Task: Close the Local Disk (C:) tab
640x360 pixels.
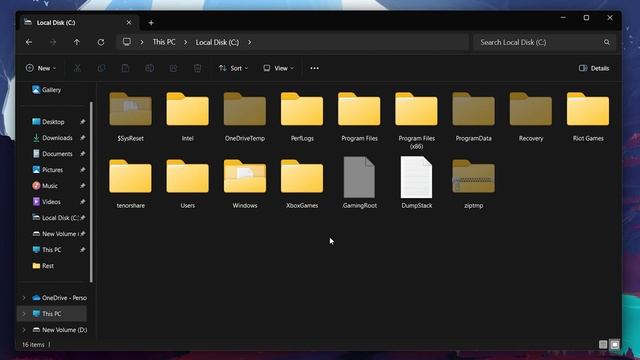Action: click(129, 22)
